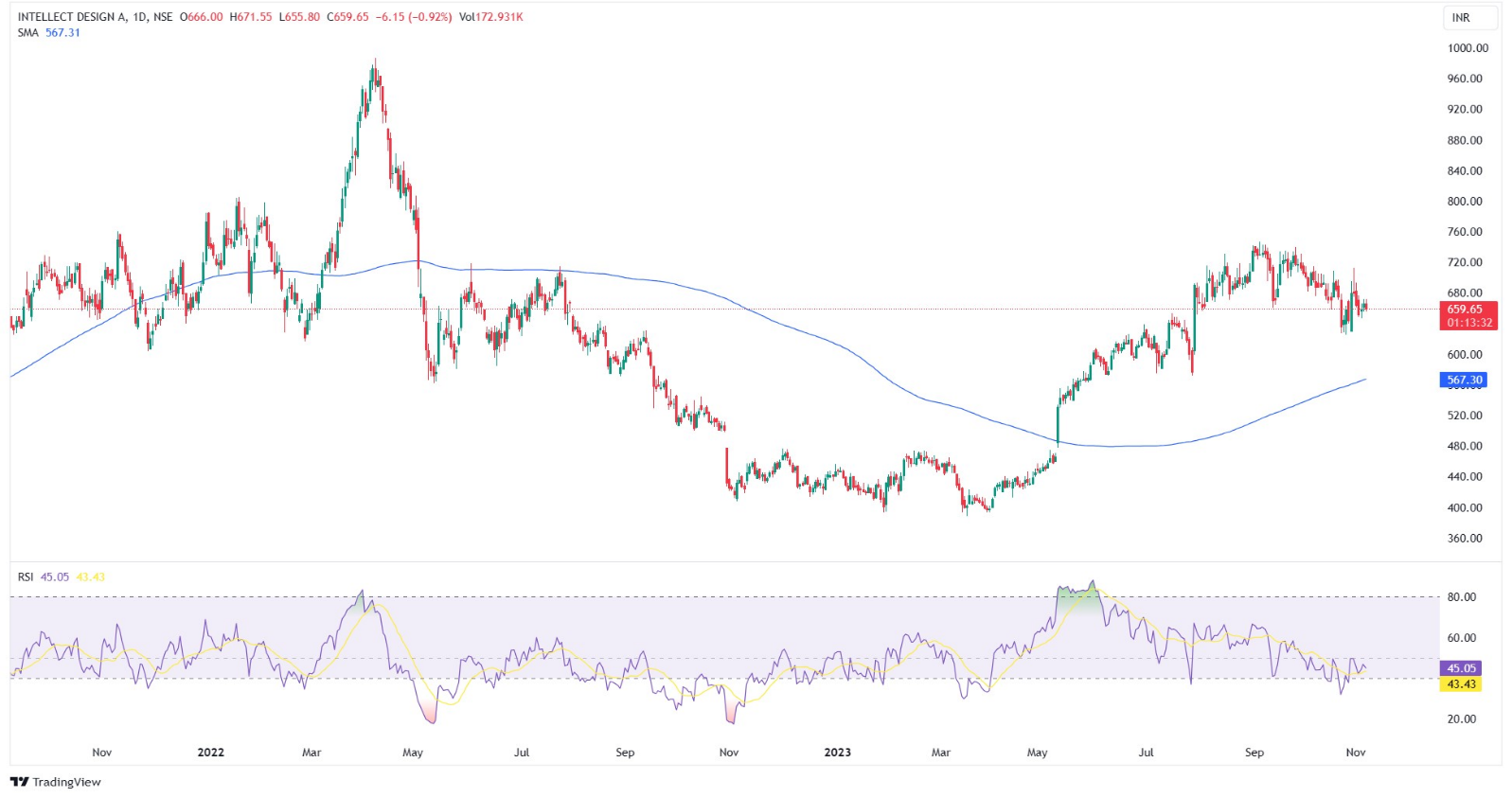Select the SMA indicator legend label

click(x=27, y=32)
